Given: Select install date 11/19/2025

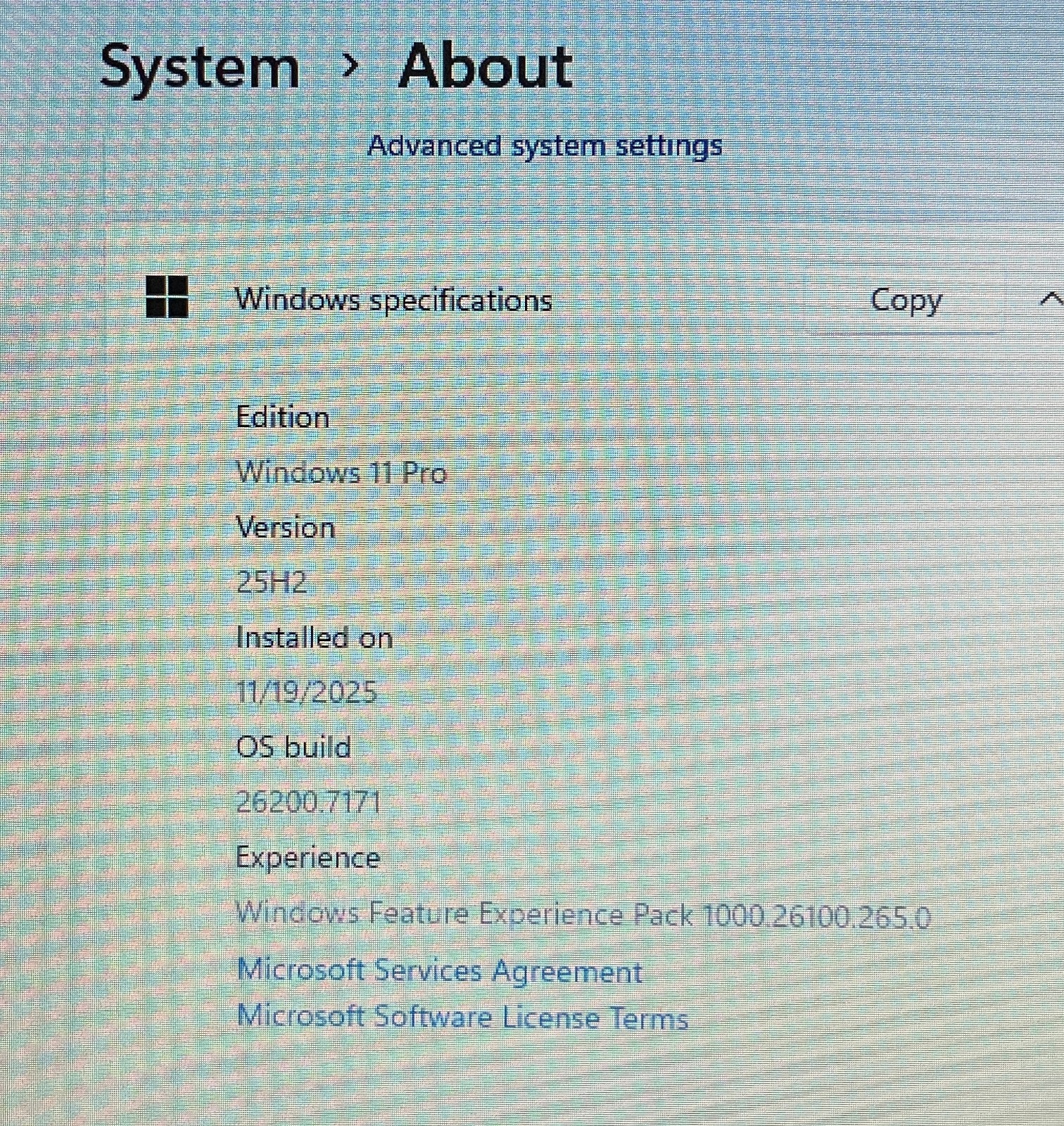Looking at the screenshot, I should click(306, 692).
